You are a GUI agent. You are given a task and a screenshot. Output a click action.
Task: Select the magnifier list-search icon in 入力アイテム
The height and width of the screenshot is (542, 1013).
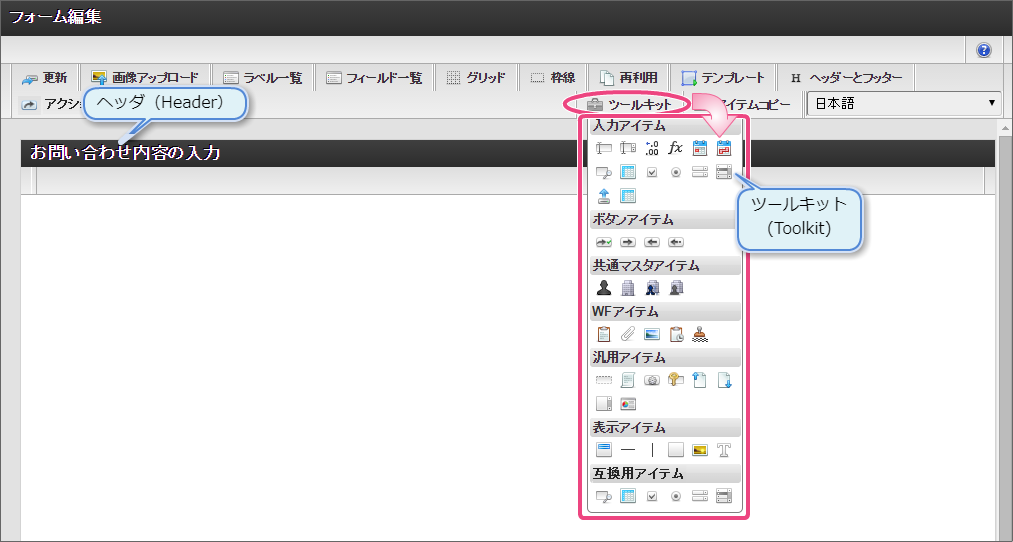point(603,172)
